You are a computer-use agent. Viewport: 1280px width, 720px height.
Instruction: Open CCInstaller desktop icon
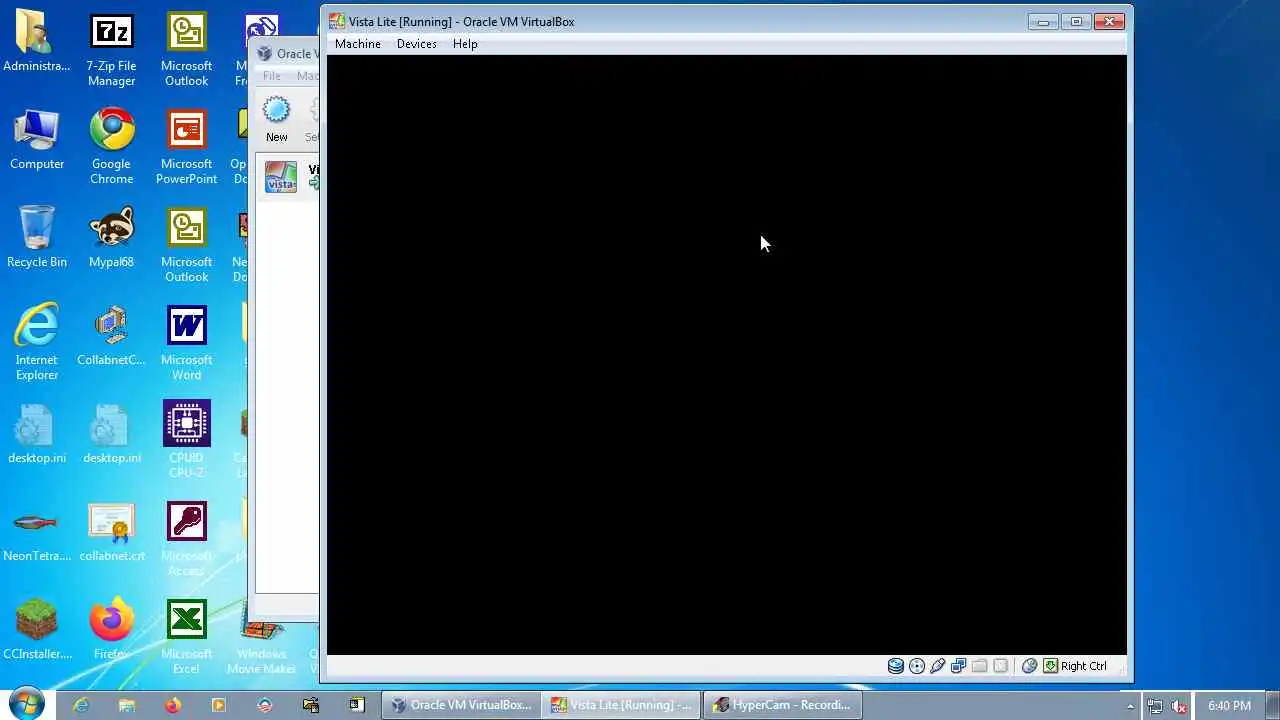pyautogui.click(x=37, y=630)
